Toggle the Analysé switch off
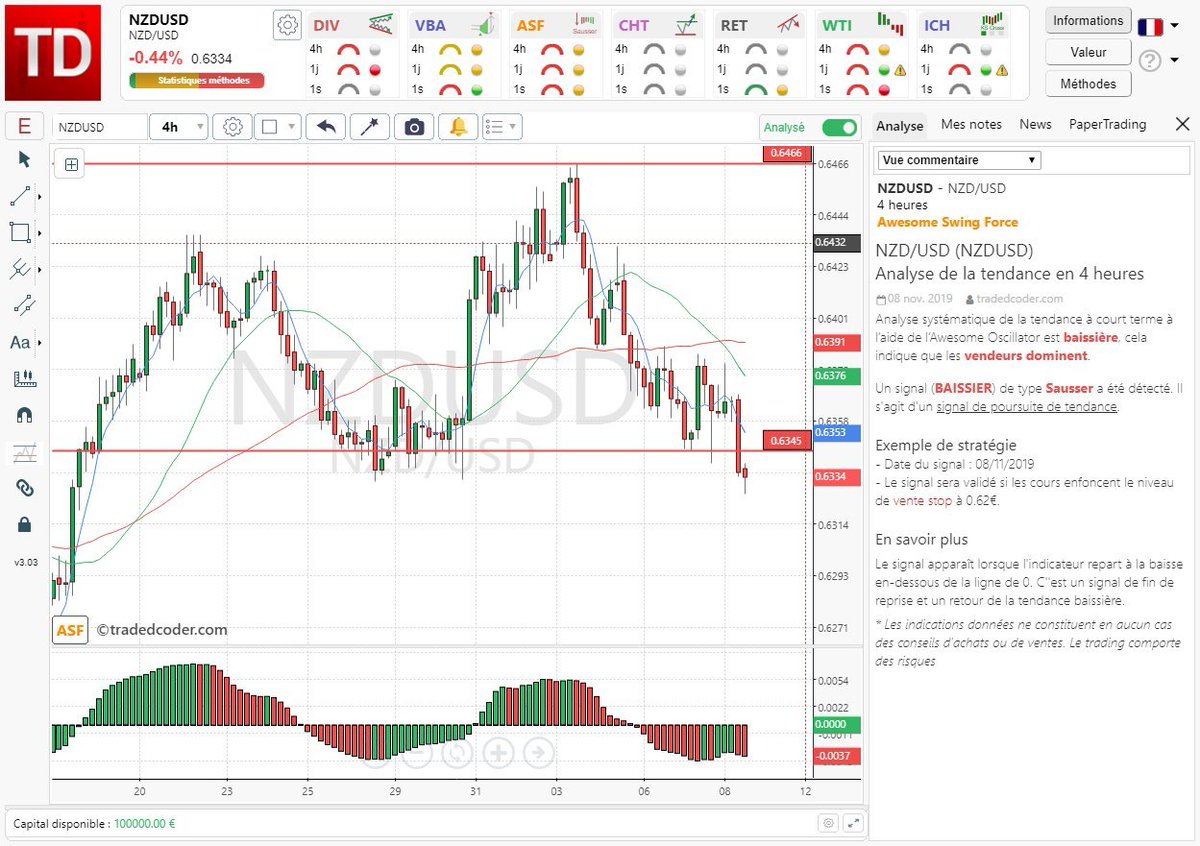The width and height of the screenshot is (1200, 846). 839,127
